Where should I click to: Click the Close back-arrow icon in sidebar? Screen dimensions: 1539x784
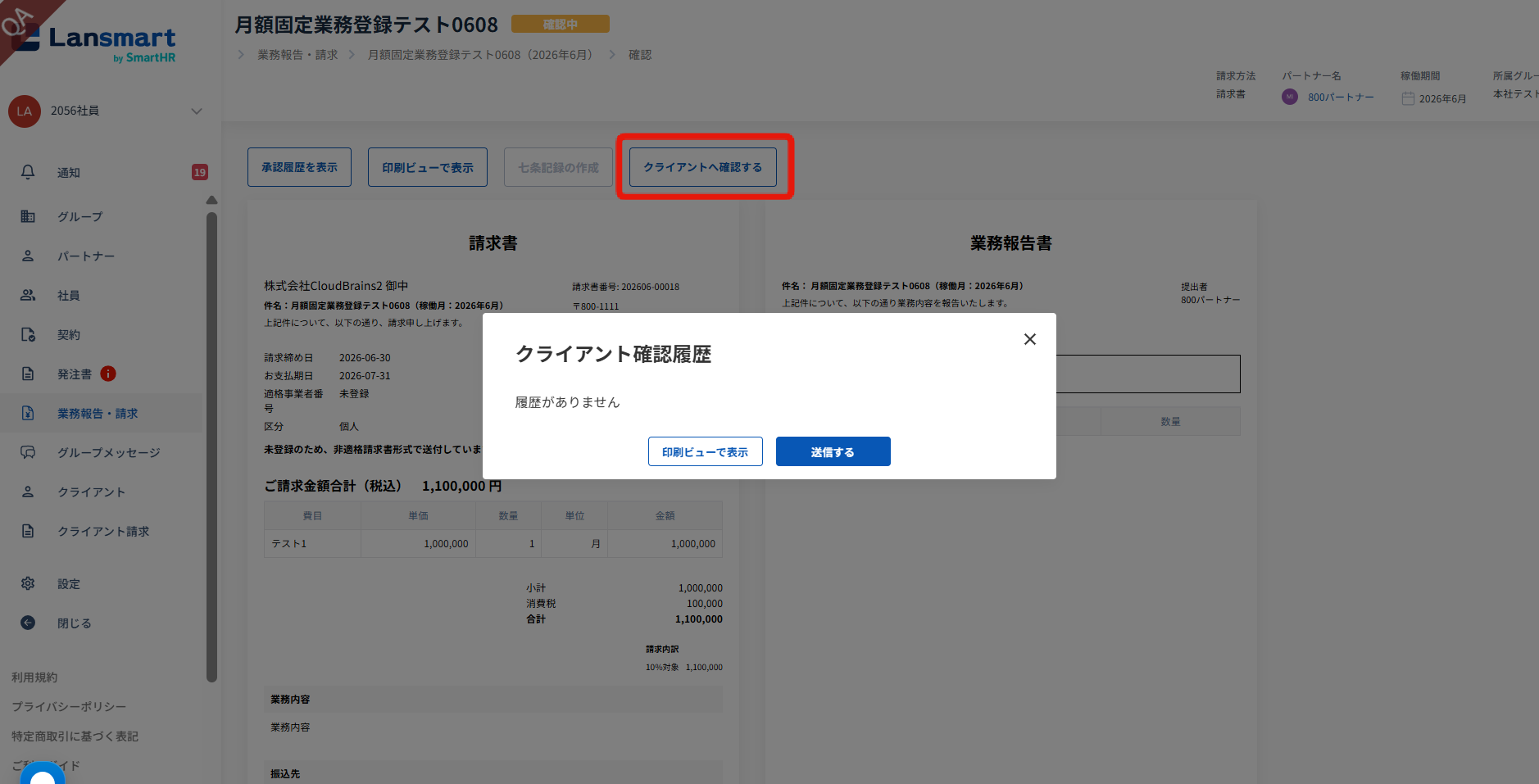[x=28, y=623]
